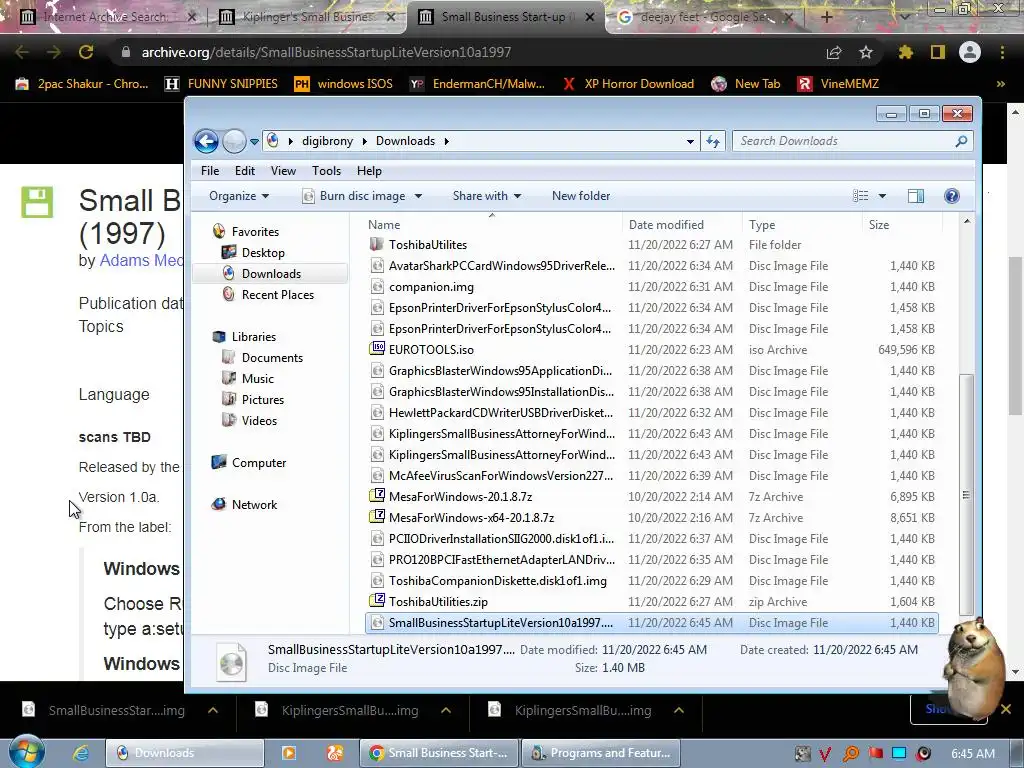
Task: Select Network in the navigation pane
Action: coord(254,505)
